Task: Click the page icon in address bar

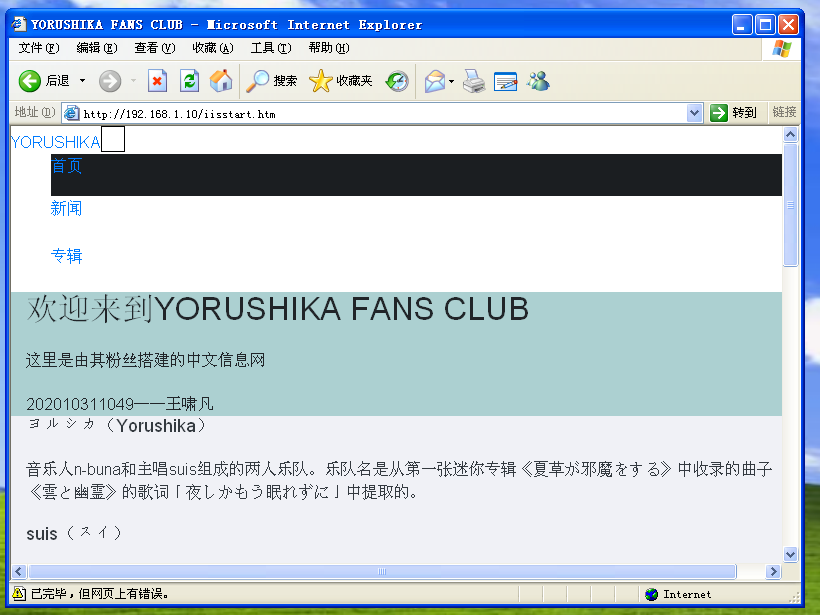Action: pos(72,113)
